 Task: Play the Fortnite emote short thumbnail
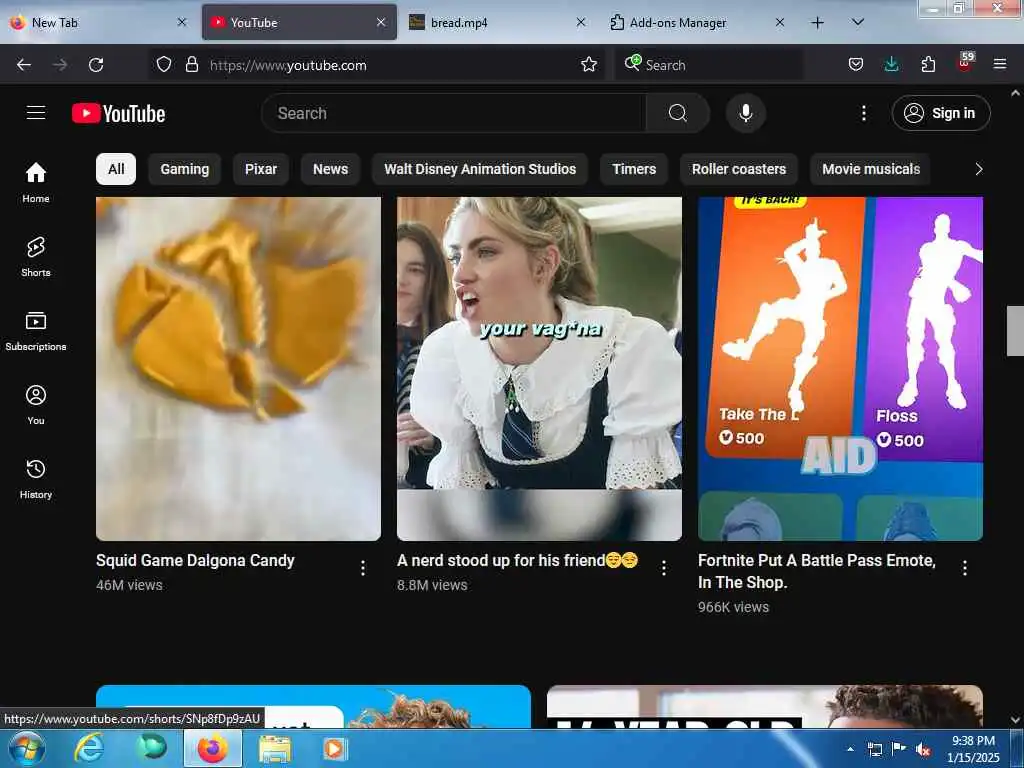[840, 369]
